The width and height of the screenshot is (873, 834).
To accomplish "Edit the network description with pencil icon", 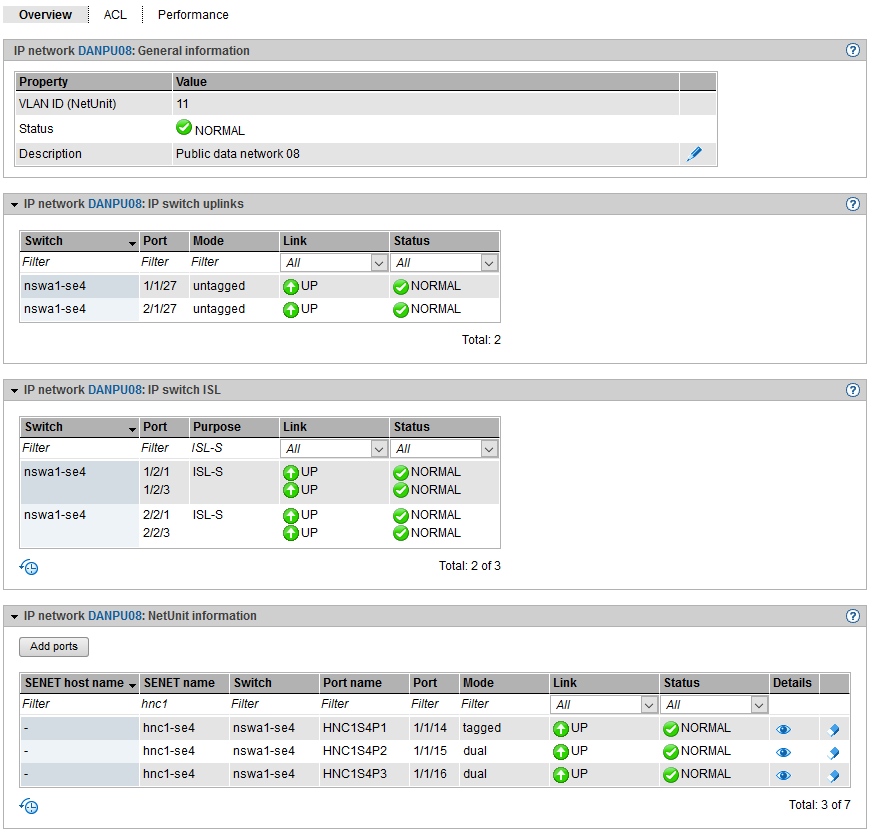I will [x=694, y=154].
